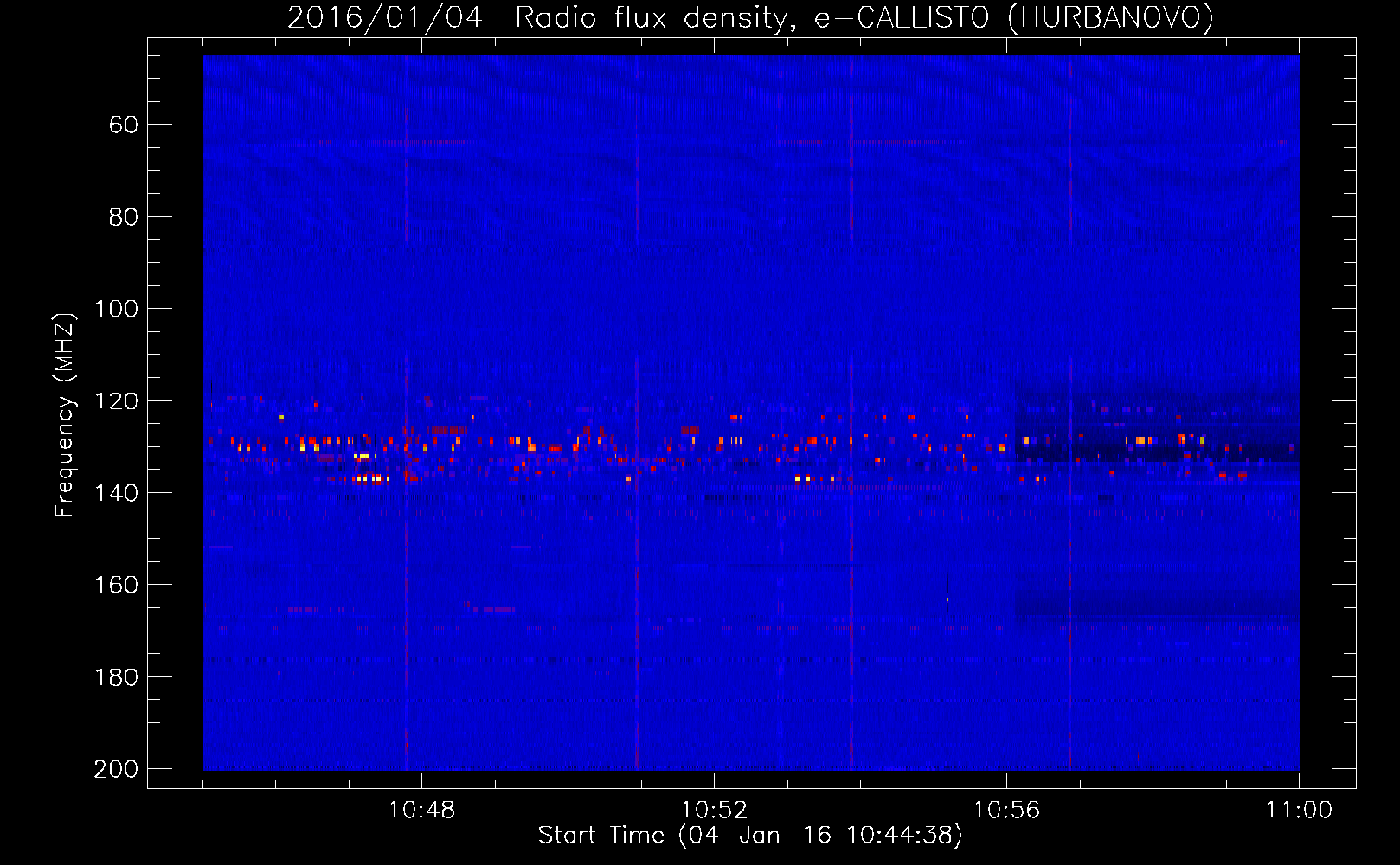Click the 10:48 time tick label

(x=421, y=811)
